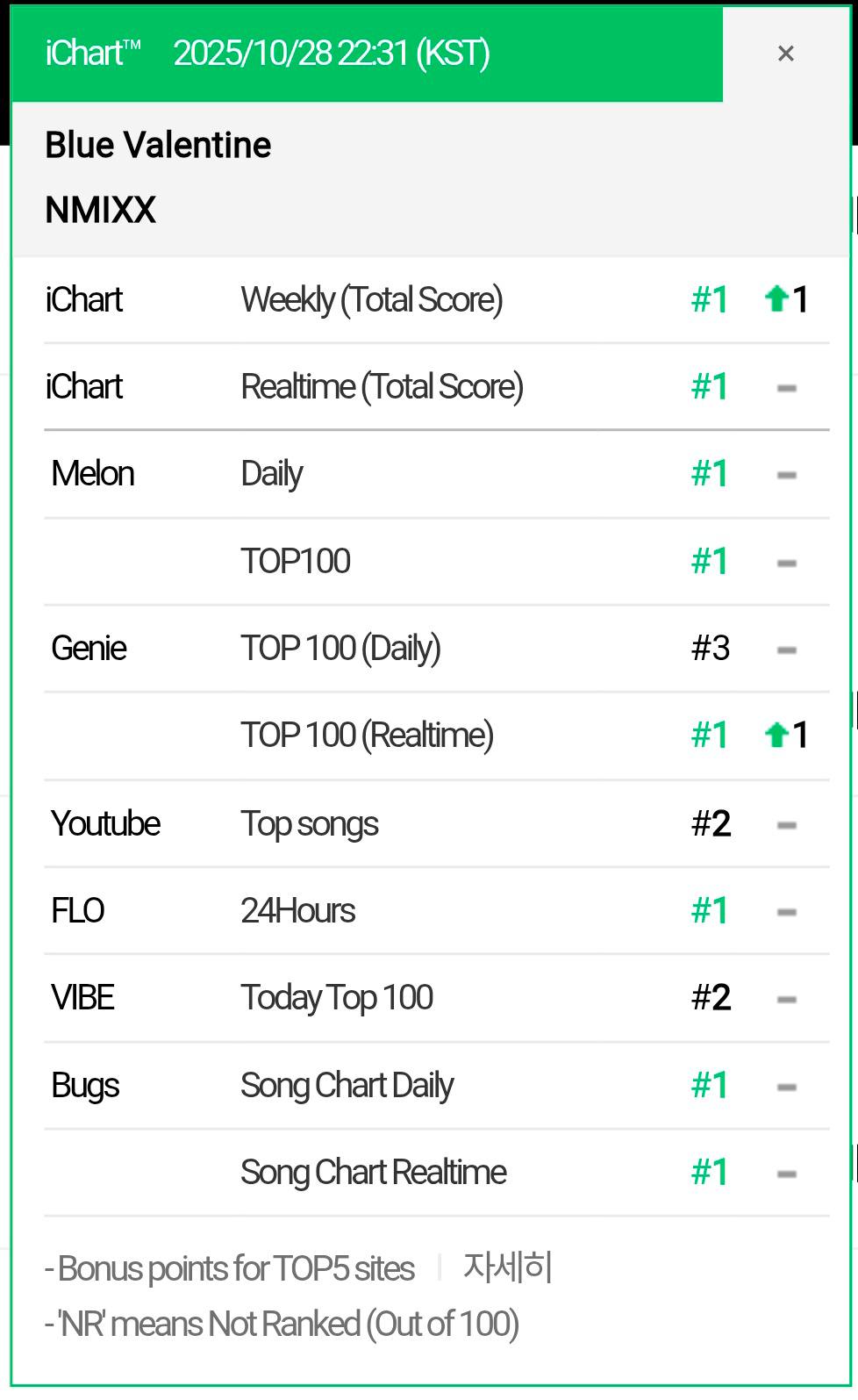This screenshot has height=1400, width=858.
Task: Click the Realtime (Total Score) #1 rank
Action: click(x=710, y=387)
